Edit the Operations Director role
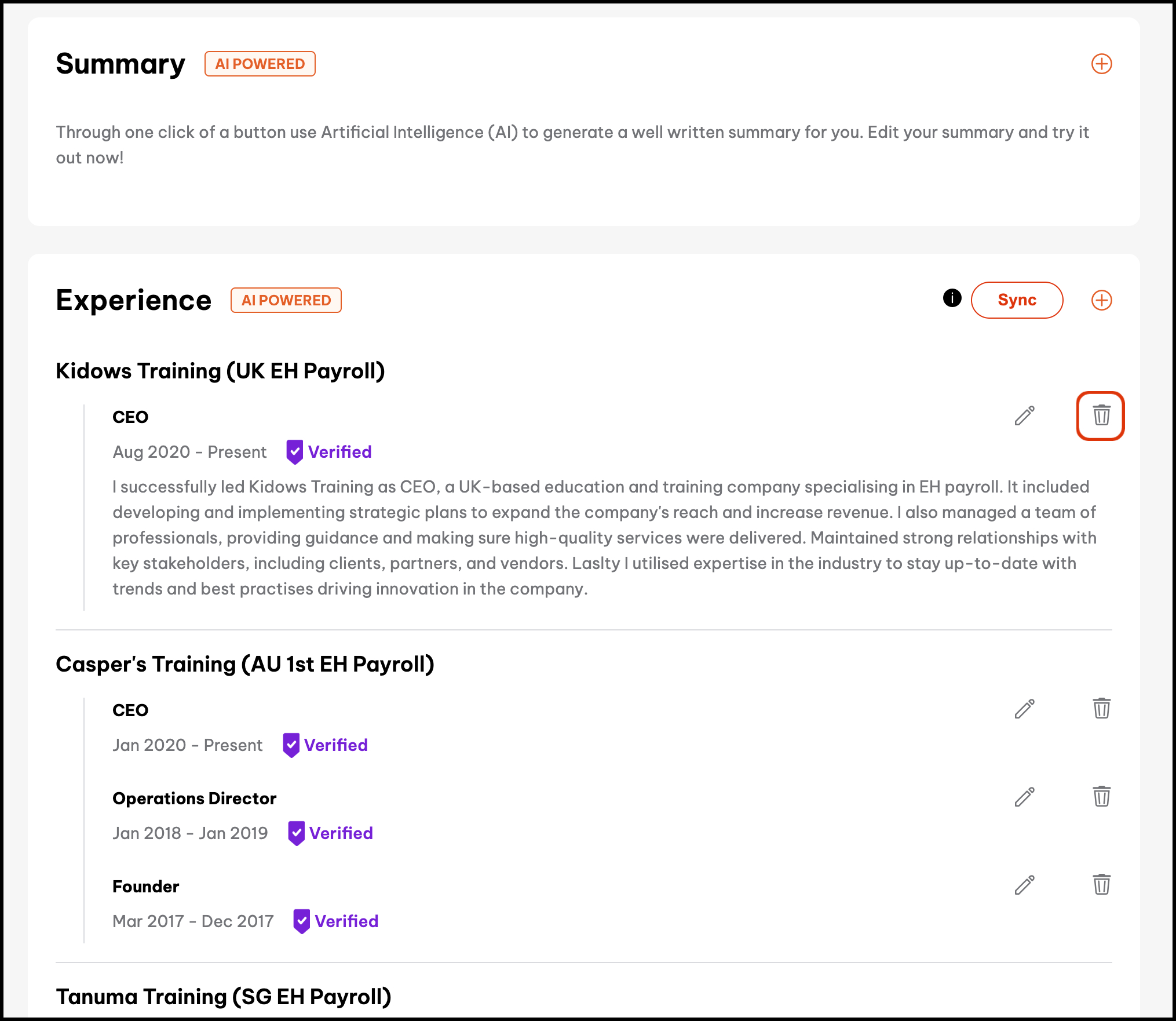The height and width of the screenshot is (1021, 1176). [1024, 797]
